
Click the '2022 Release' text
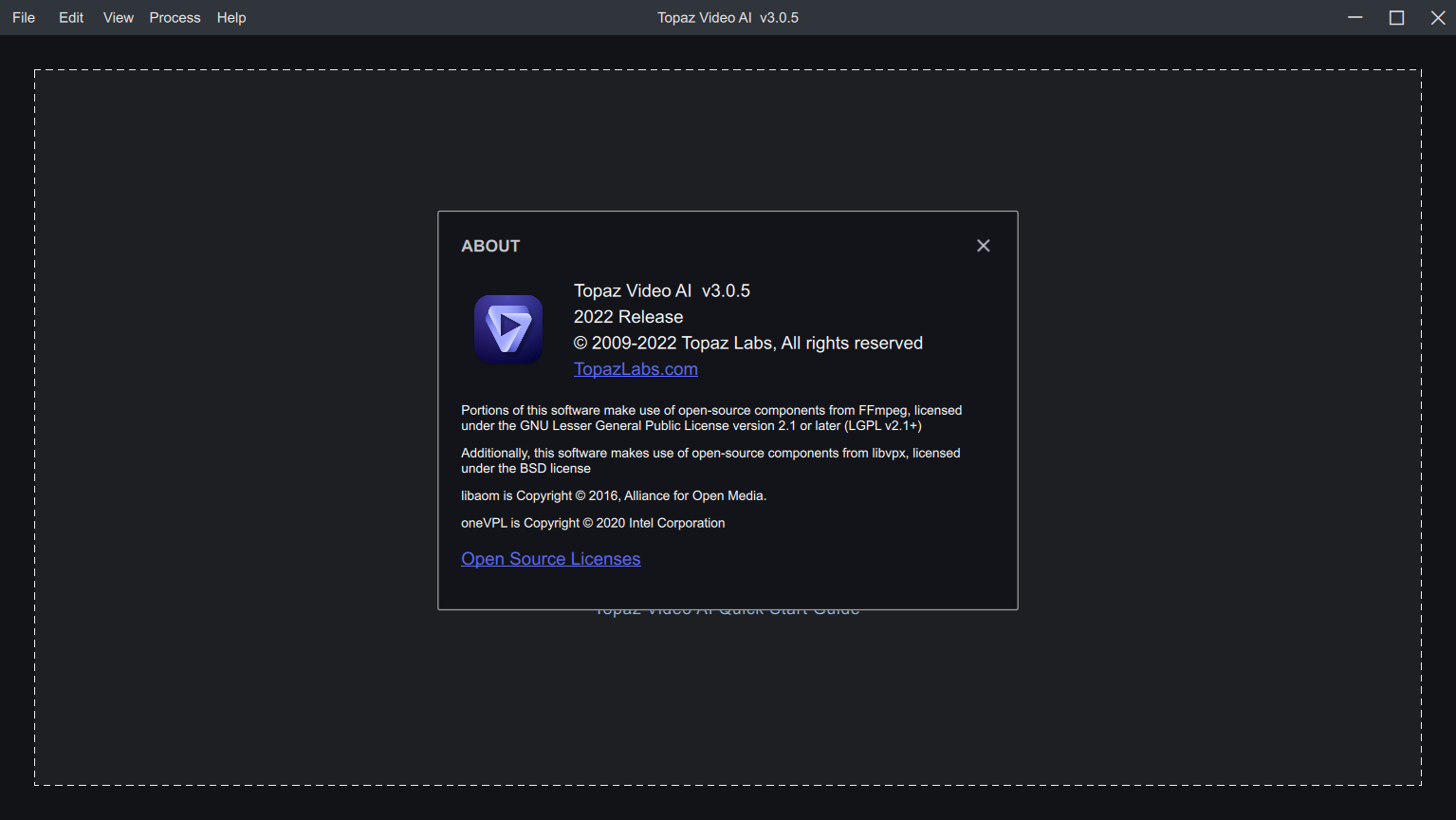(628, 317)
